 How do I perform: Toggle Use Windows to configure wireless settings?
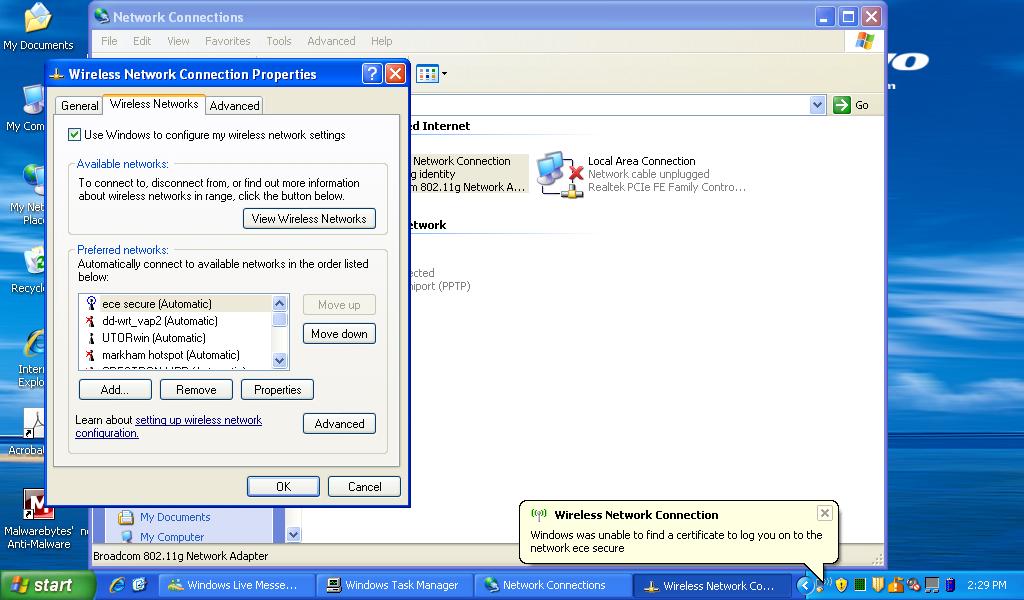pyautogui.click(x=74, y=135)
